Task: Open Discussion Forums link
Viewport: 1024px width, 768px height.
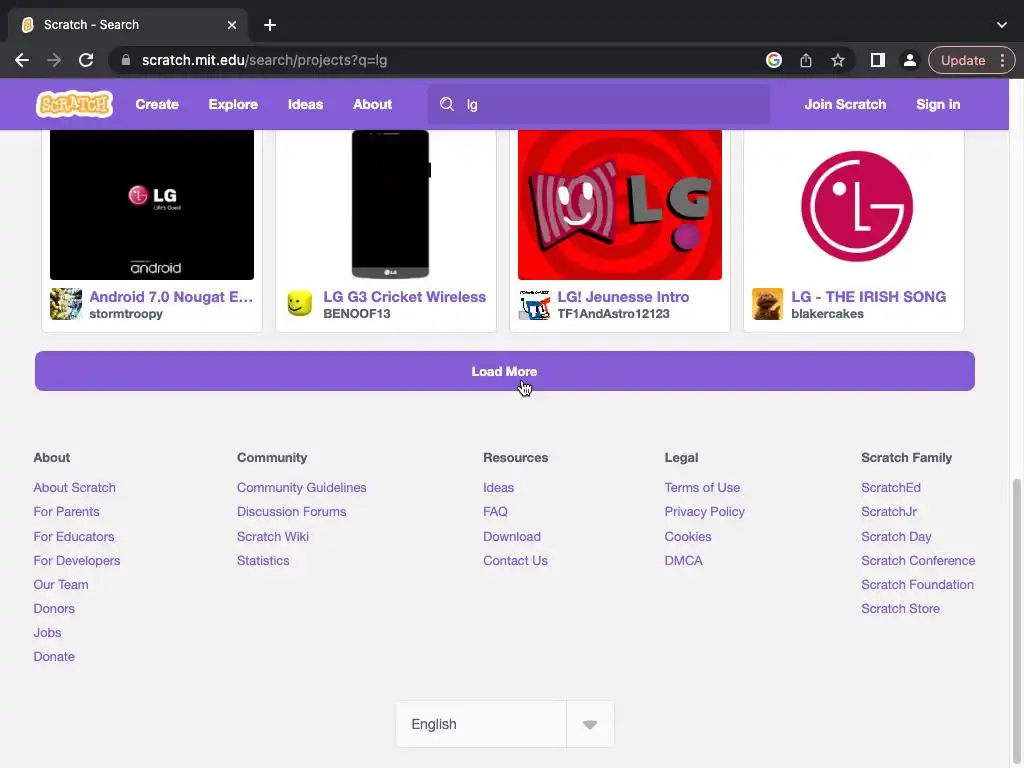Action: (x=291, y=512)
